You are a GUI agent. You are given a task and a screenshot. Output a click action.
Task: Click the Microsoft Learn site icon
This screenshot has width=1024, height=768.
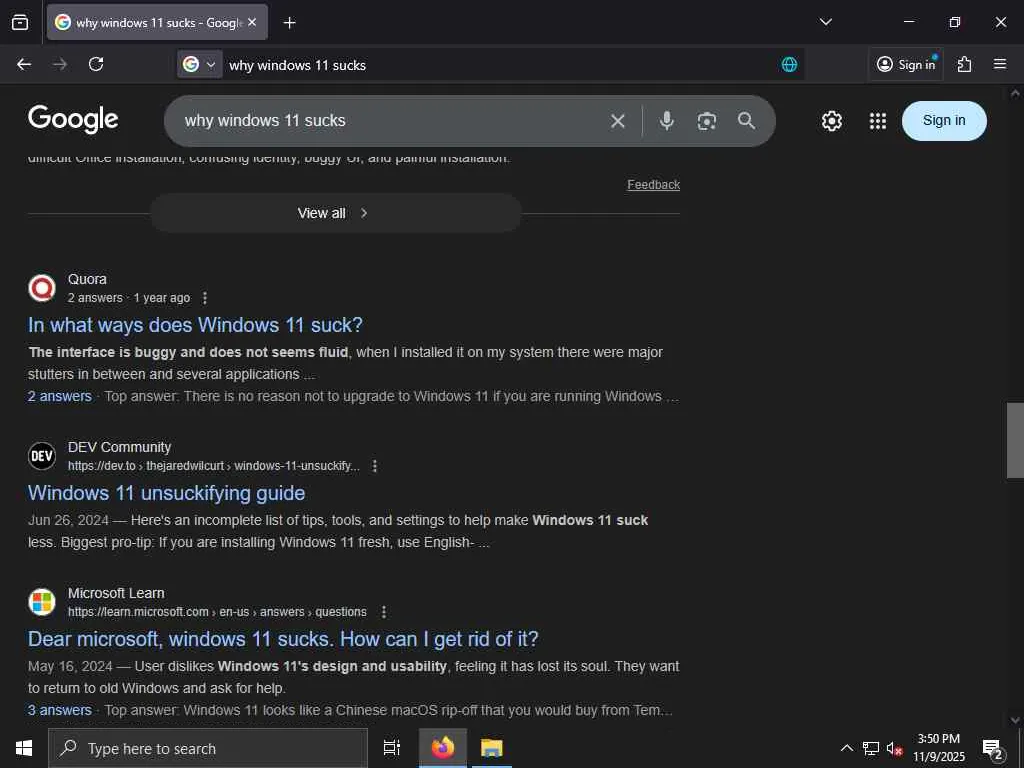42,602
